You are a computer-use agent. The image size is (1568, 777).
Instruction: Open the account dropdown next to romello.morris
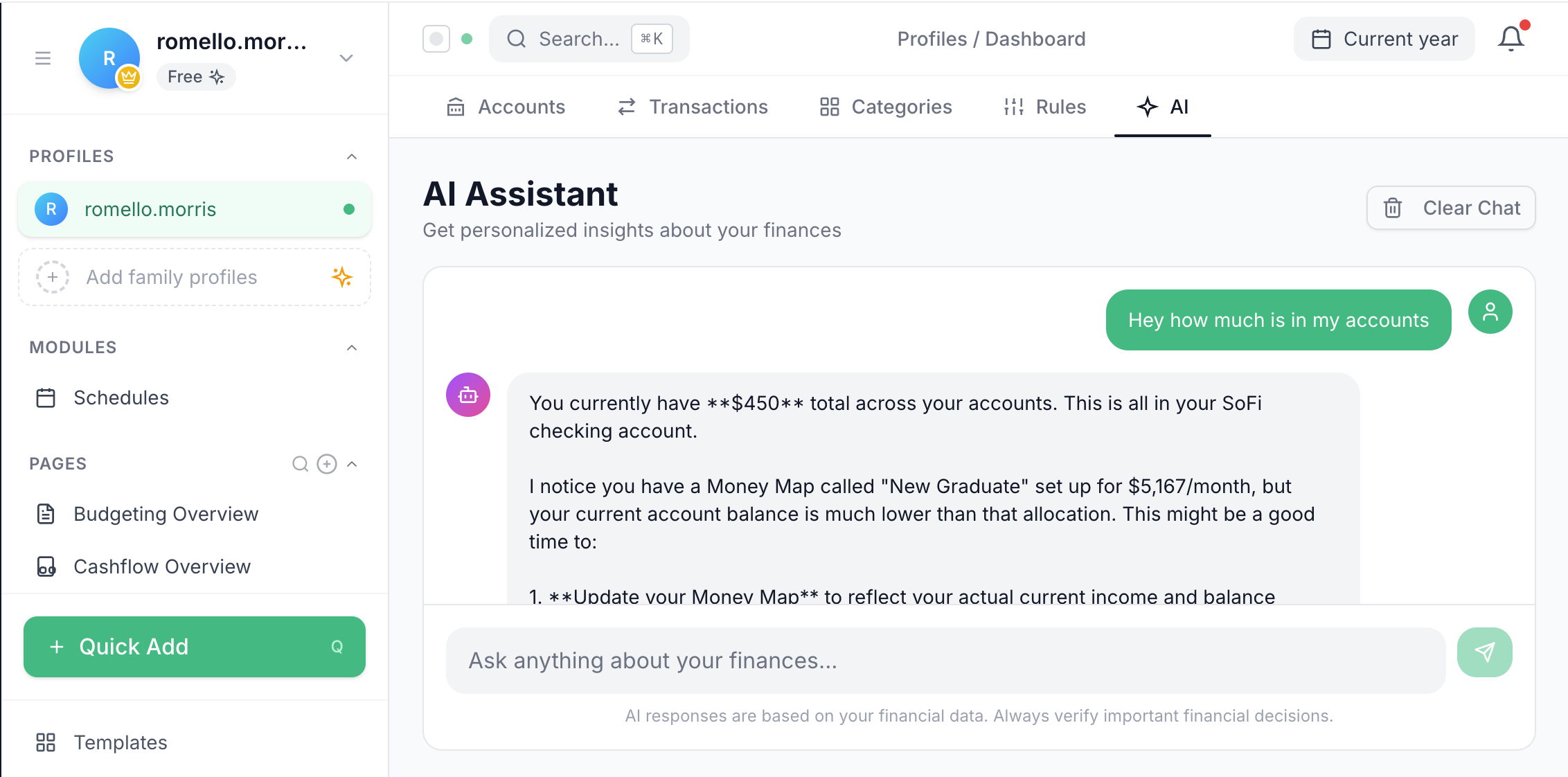click(346, 58)
